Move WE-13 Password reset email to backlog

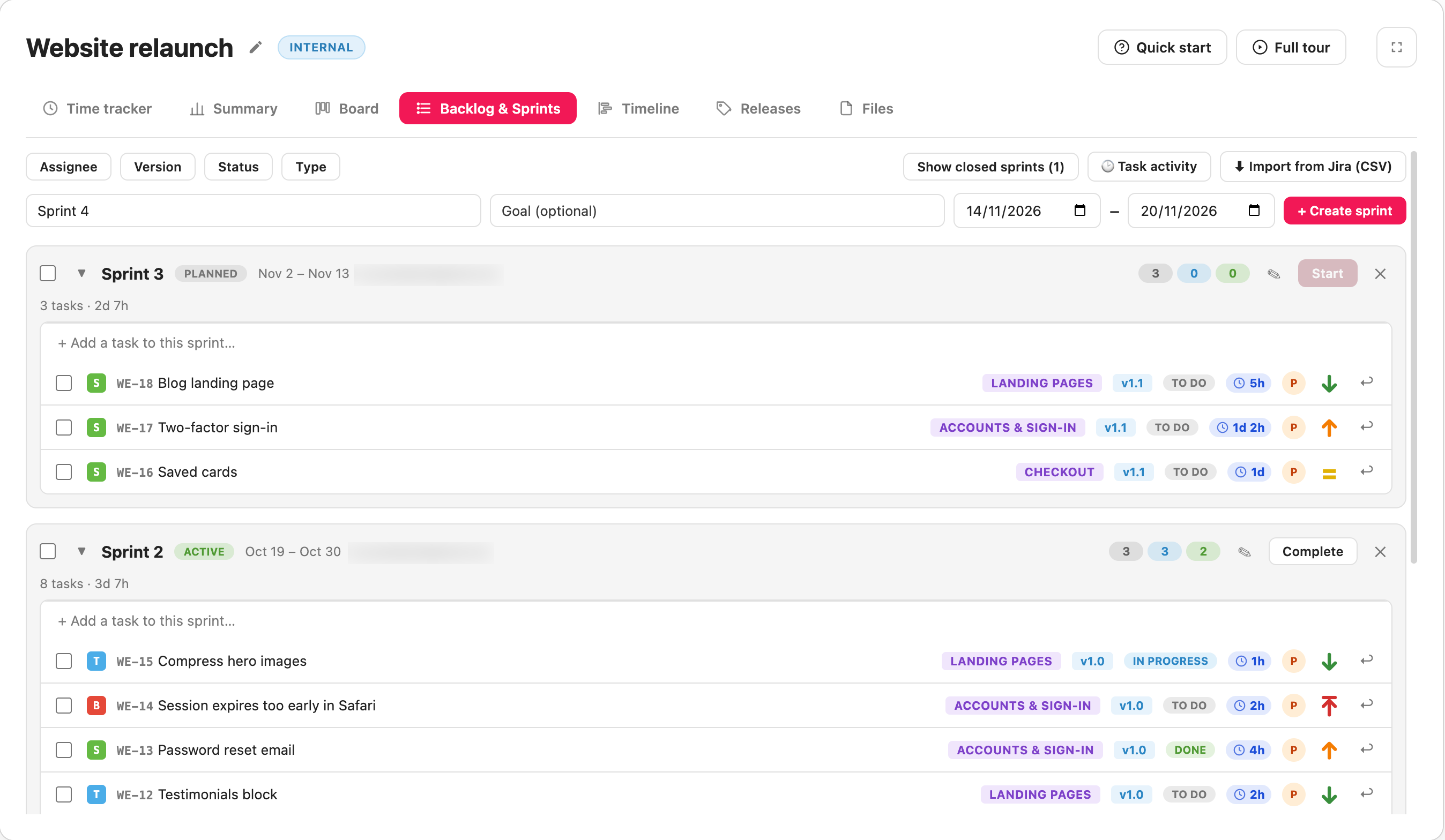point(1367,749)
